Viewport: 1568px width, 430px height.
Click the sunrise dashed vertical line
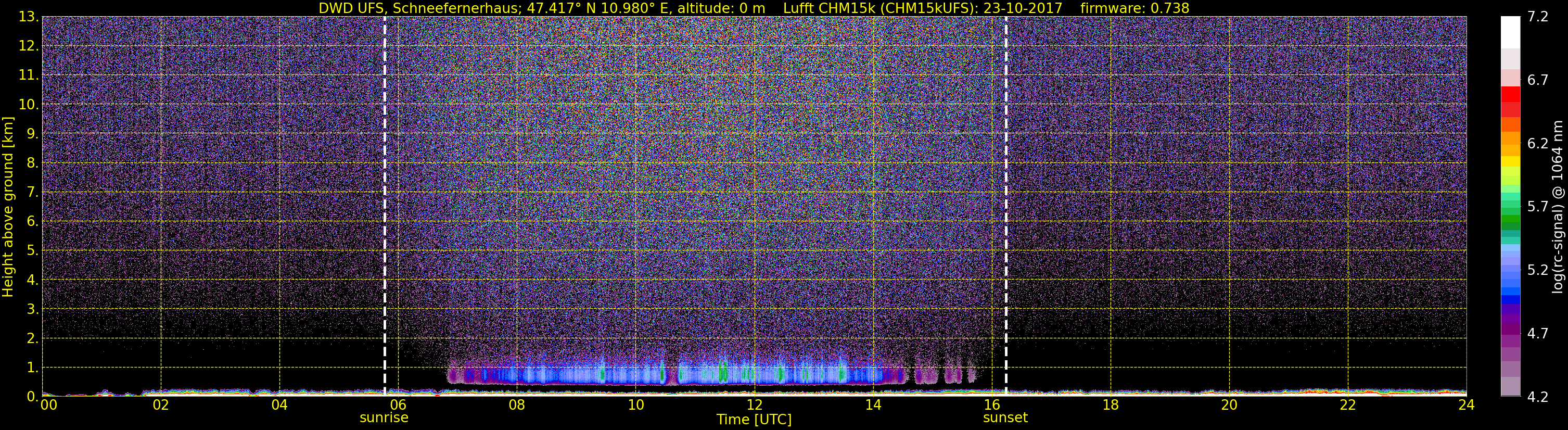click(385, 206)
